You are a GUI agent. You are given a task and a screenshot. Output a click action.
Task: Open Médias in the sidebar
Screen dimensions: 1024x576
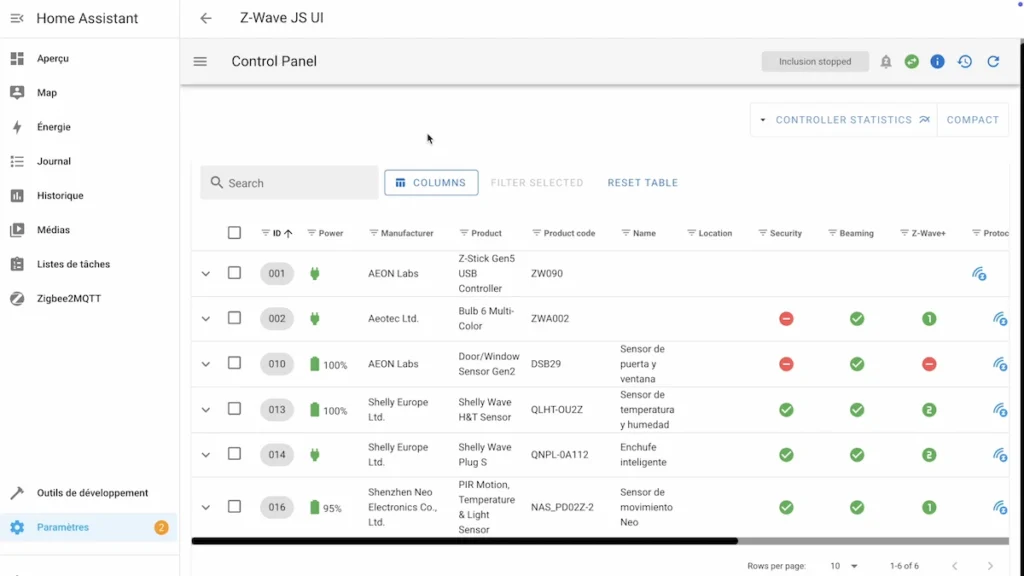click(89, 230)
